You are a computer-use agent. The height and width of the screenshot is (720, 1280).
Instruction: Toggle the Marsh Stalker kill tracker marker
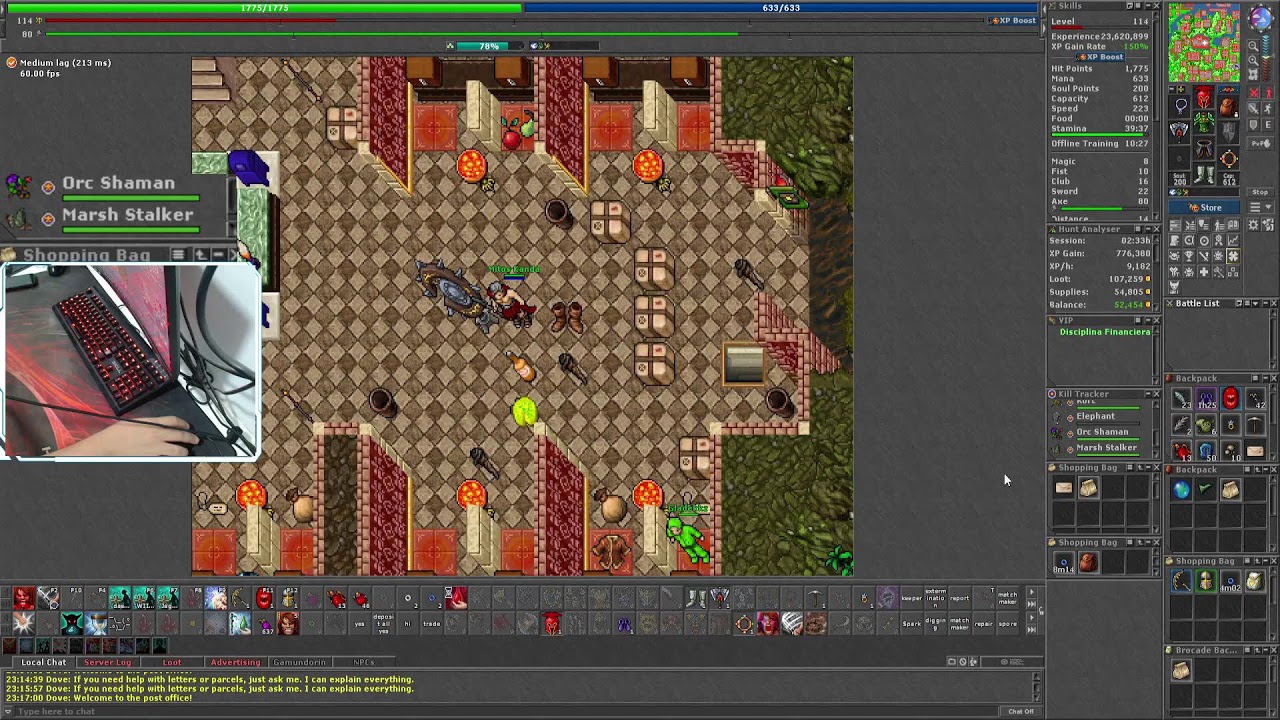coord(1070,449)
